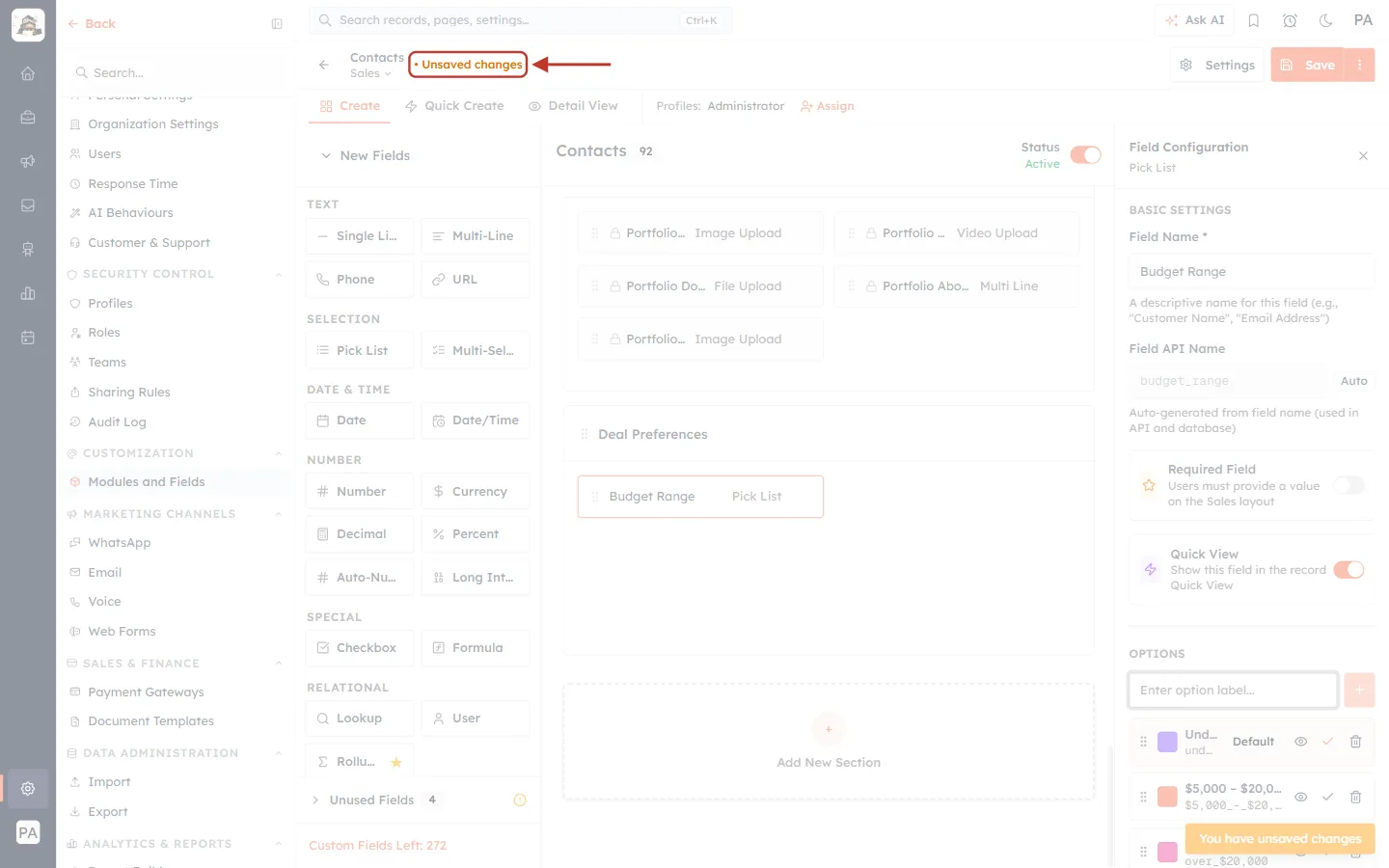Collapse the Security Control group

tap(279, 274)
